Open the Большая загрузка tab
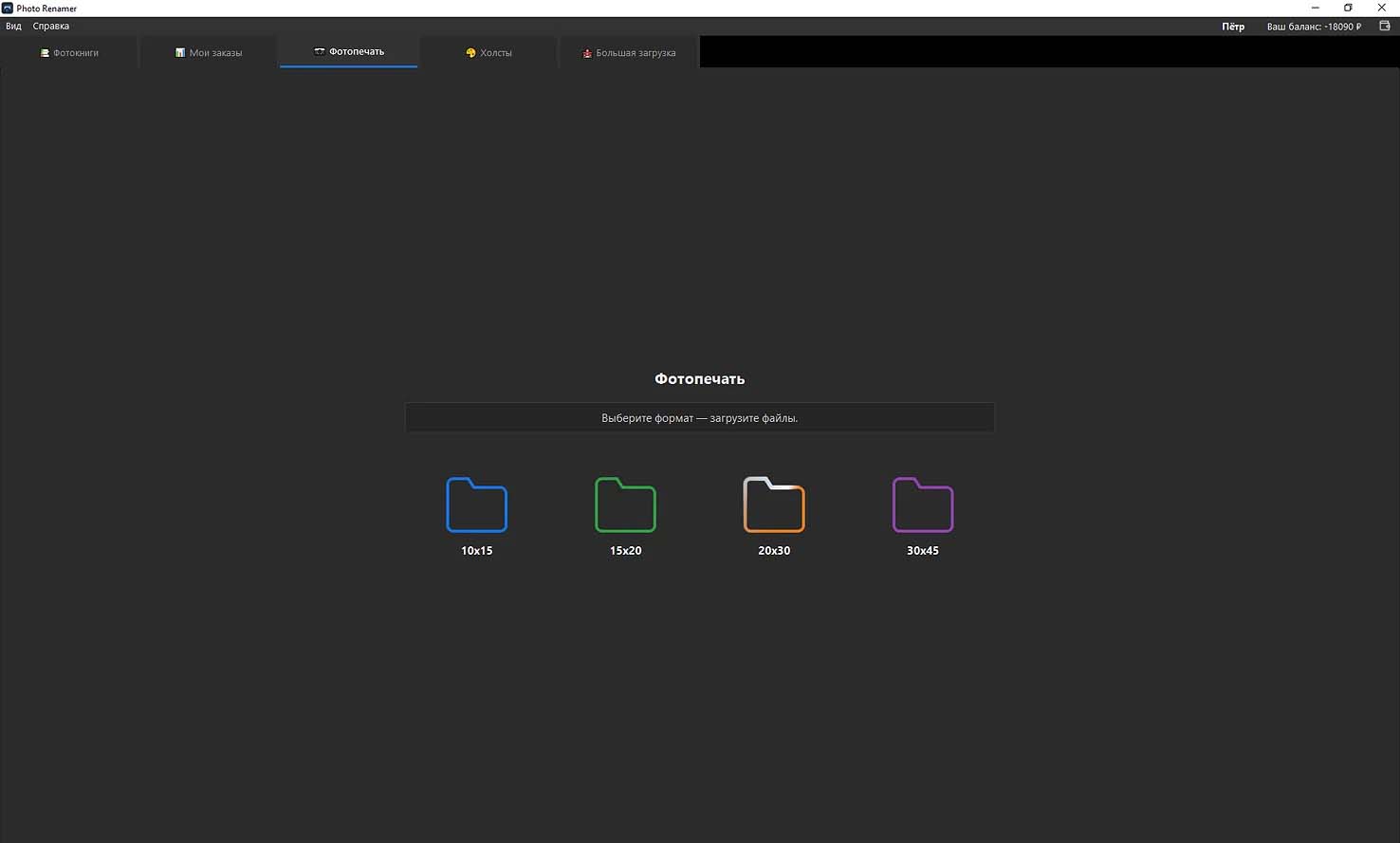1400x843 pixels. [629, 52]
